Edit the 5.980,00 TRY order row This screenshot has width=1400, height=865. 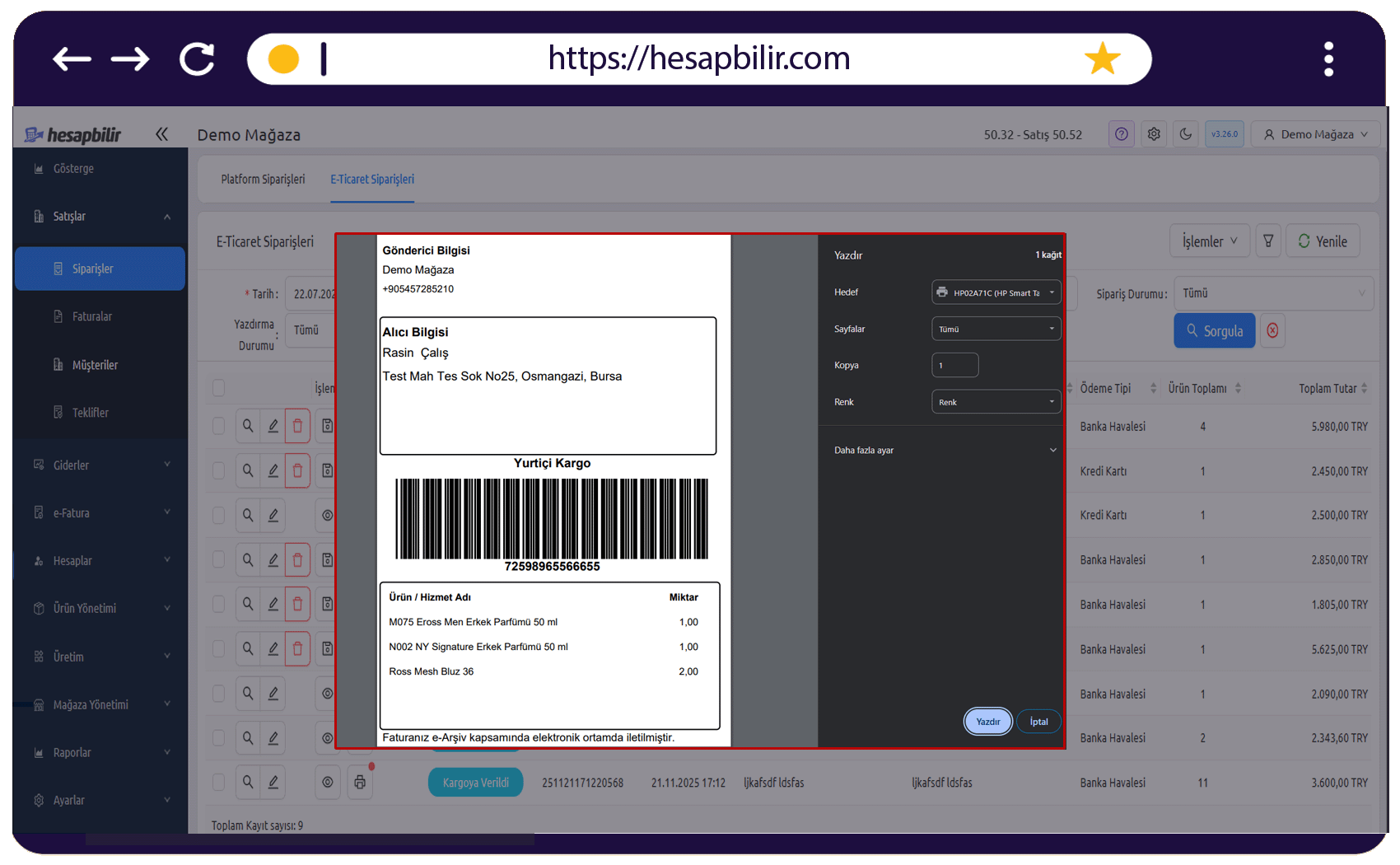273,426
